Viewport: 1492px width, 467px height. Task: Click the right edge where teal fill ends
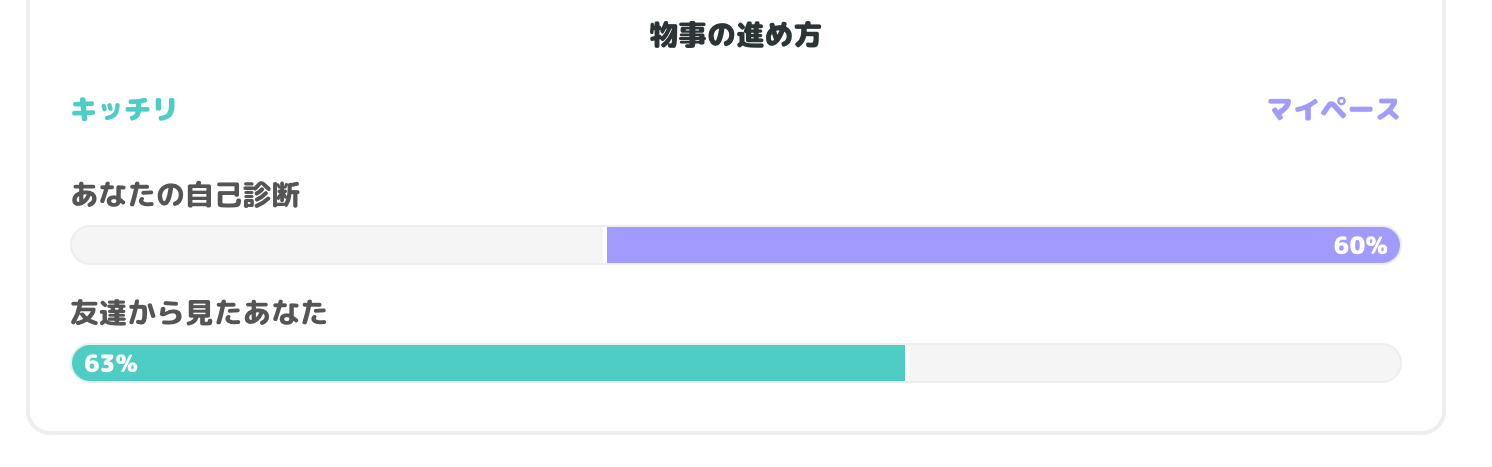tap(903, 363)
